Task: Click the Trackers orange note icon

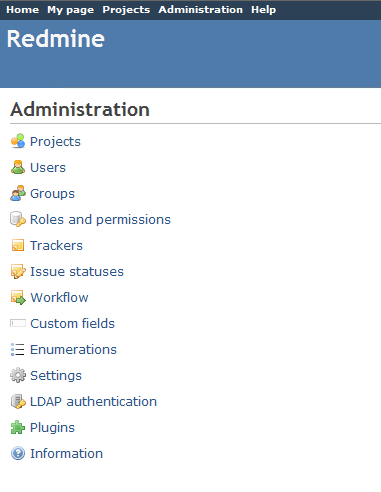Action: [18, 245]
